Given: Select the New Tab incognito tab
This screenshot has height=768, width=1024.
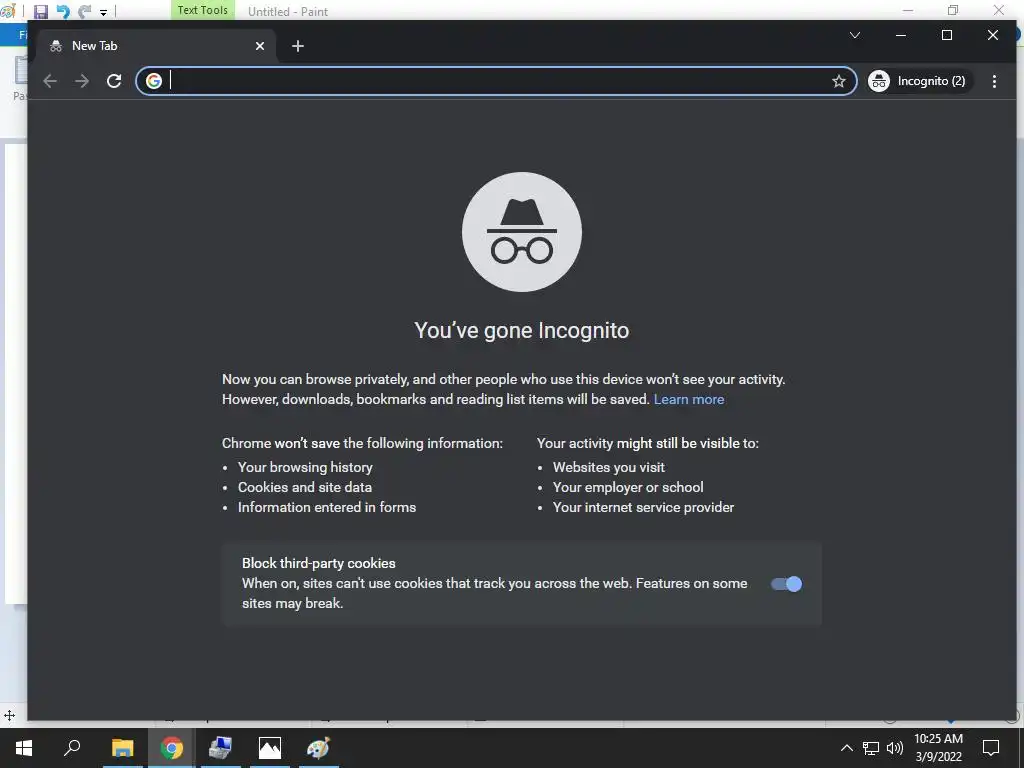Looking at the screenshot, I should pos(157,46).
